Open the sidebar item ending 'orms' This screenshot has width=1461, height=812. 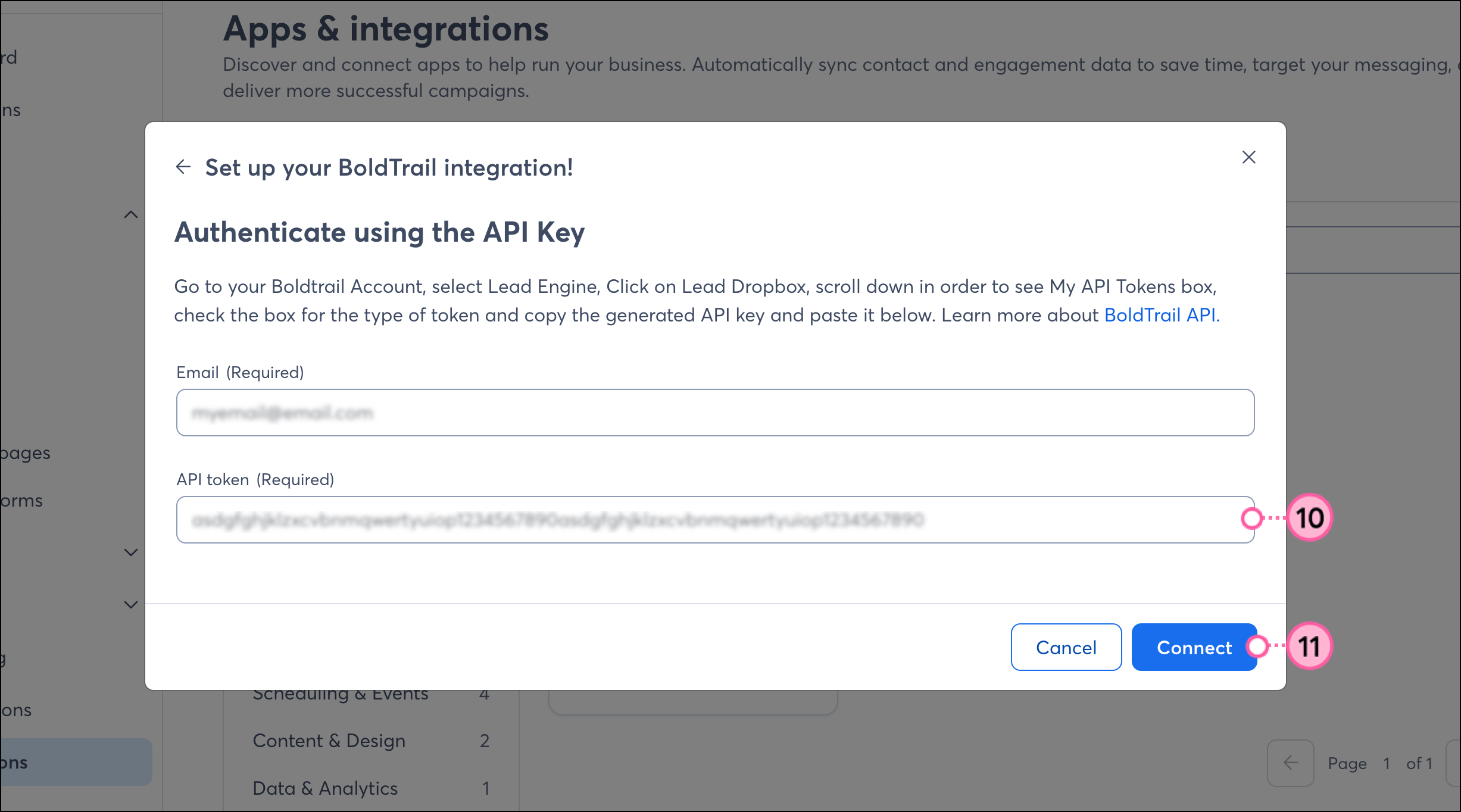click(x=21, y=501)
